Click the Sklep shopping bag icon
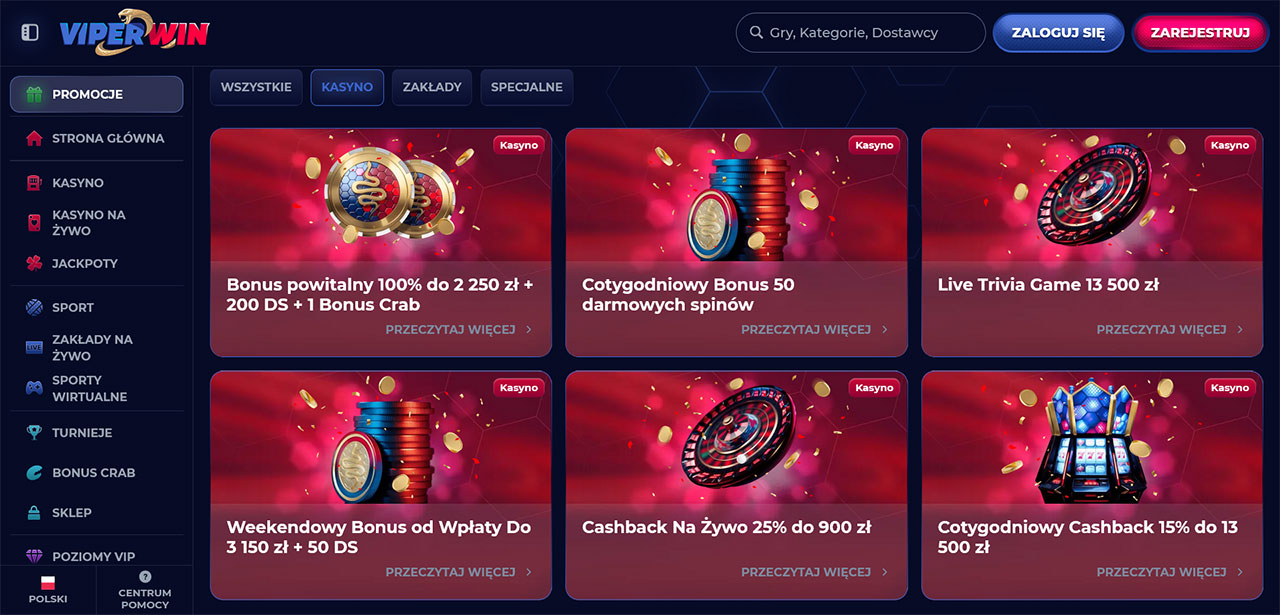The image size is (1280, 615). [x=34, y=512]
